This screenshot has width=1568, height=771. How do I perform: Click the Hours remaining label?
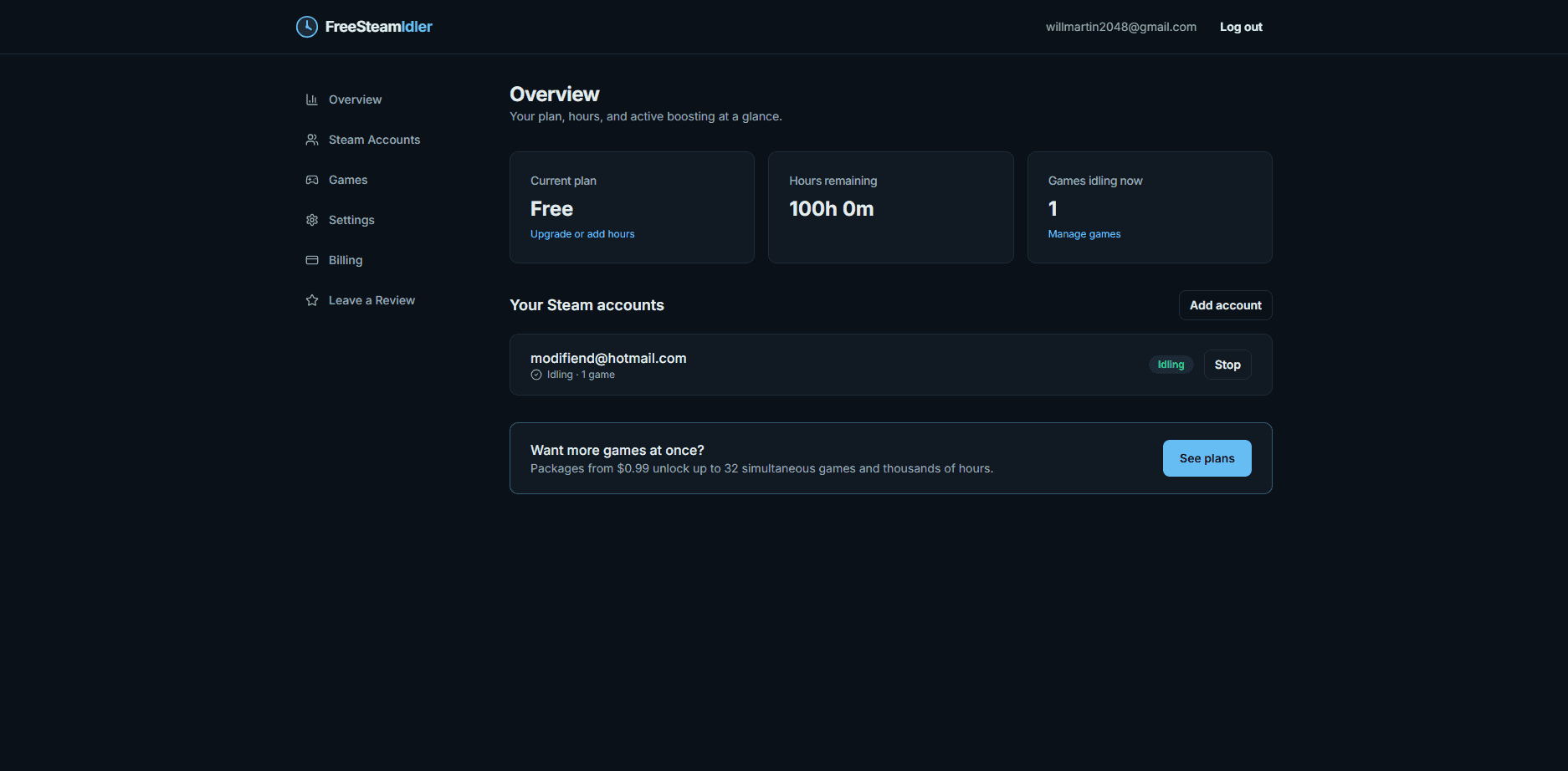pos(833,181)
